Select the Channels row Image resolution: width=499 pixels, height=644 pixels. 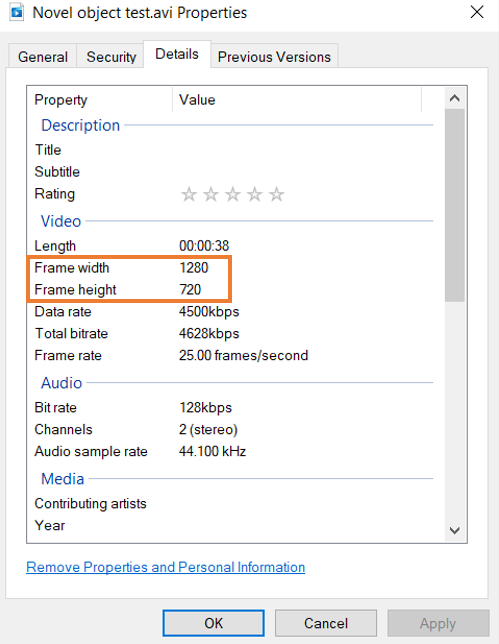point(232,429)
